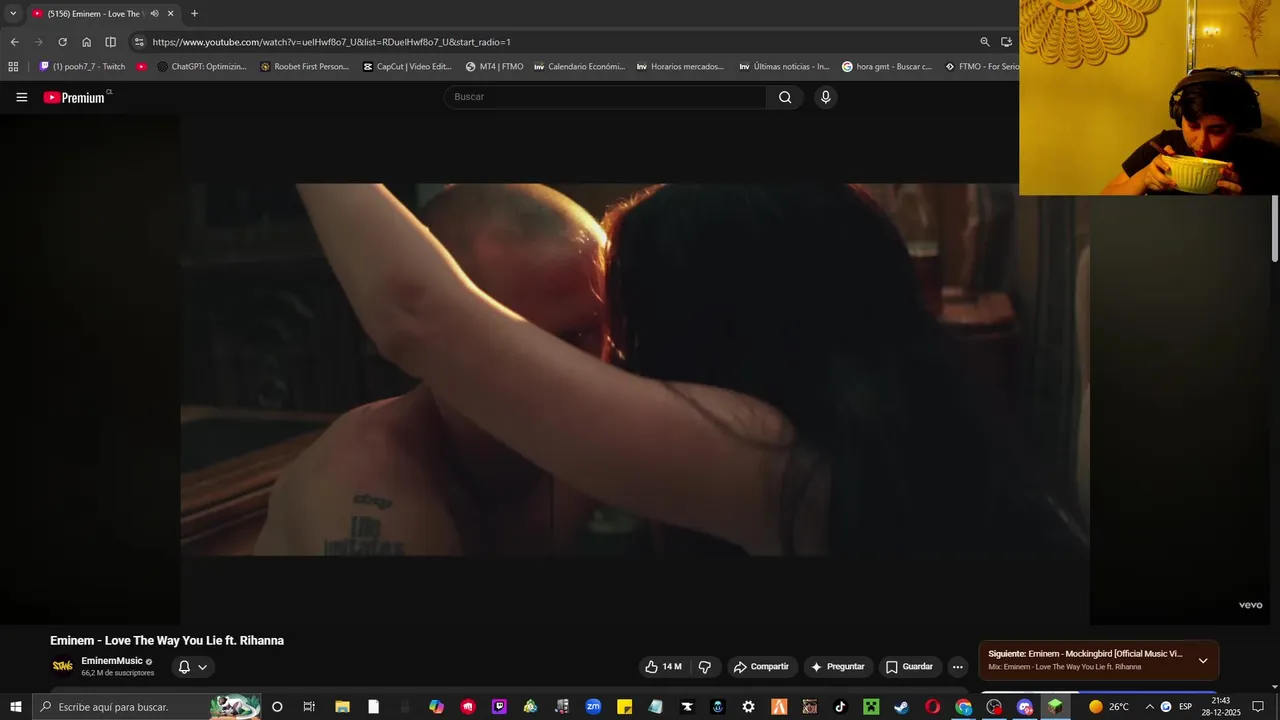1280x720 pixels.
Task: Open Calendario Económico bookmark
Action: click(580, 67)
